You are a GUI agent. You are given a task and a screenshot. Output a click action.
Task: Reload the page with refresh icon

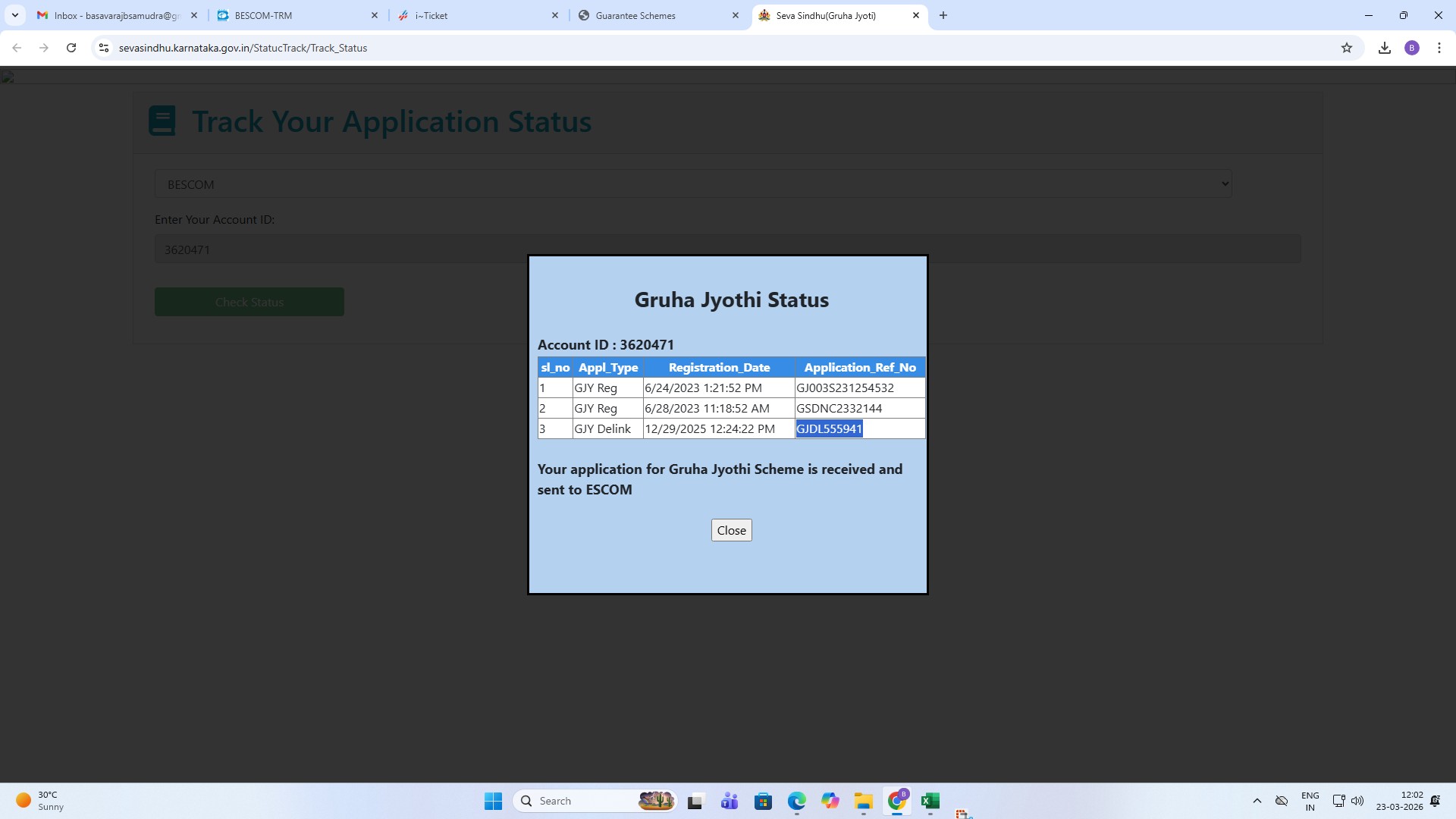(71, 48)
